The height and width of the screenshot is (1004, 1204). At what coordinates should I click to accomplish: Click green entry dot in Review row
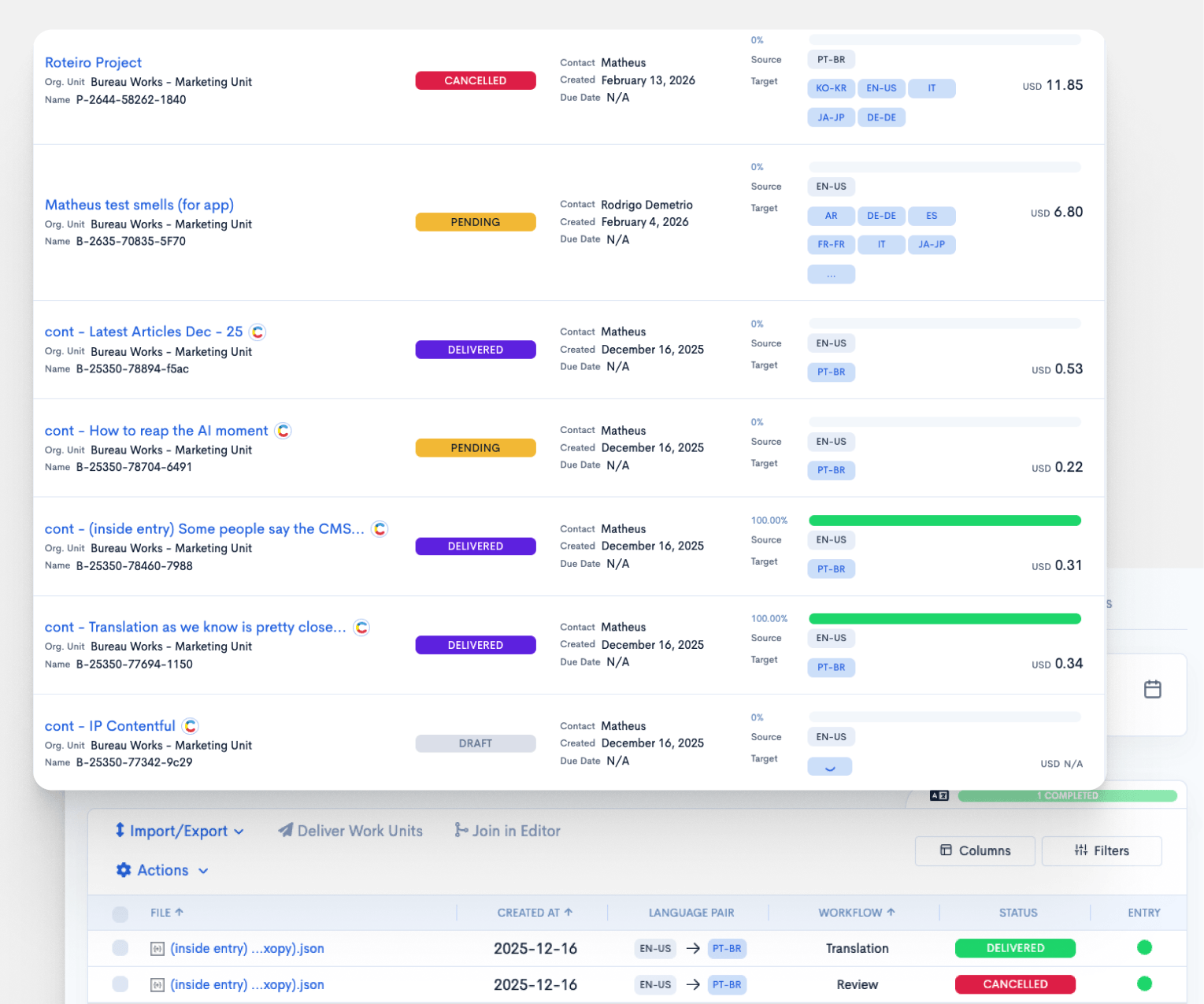[x=1145, y=984]
